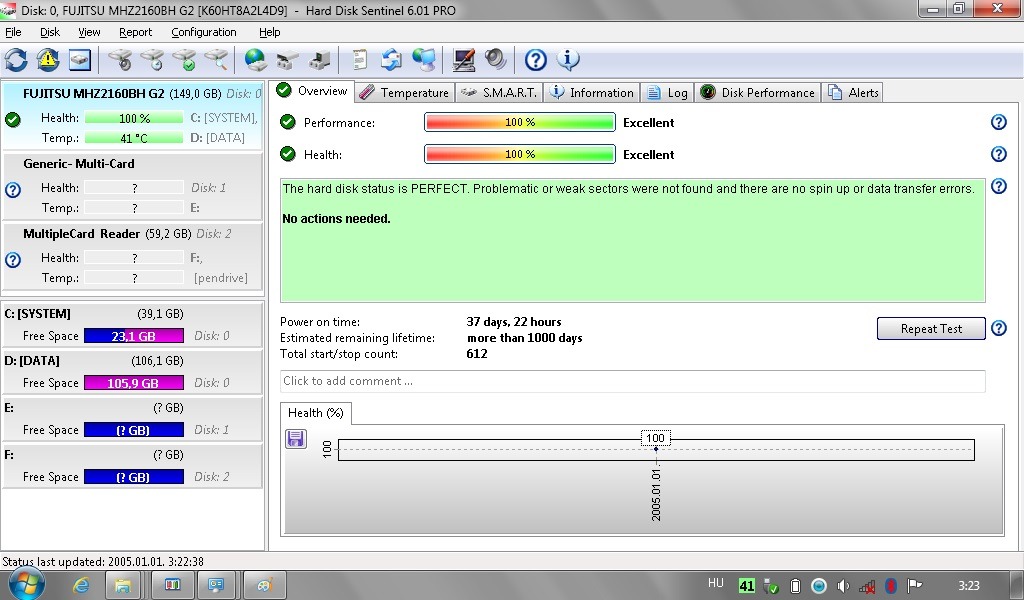
Task: Open the View menu
Action: click(89, 32)
